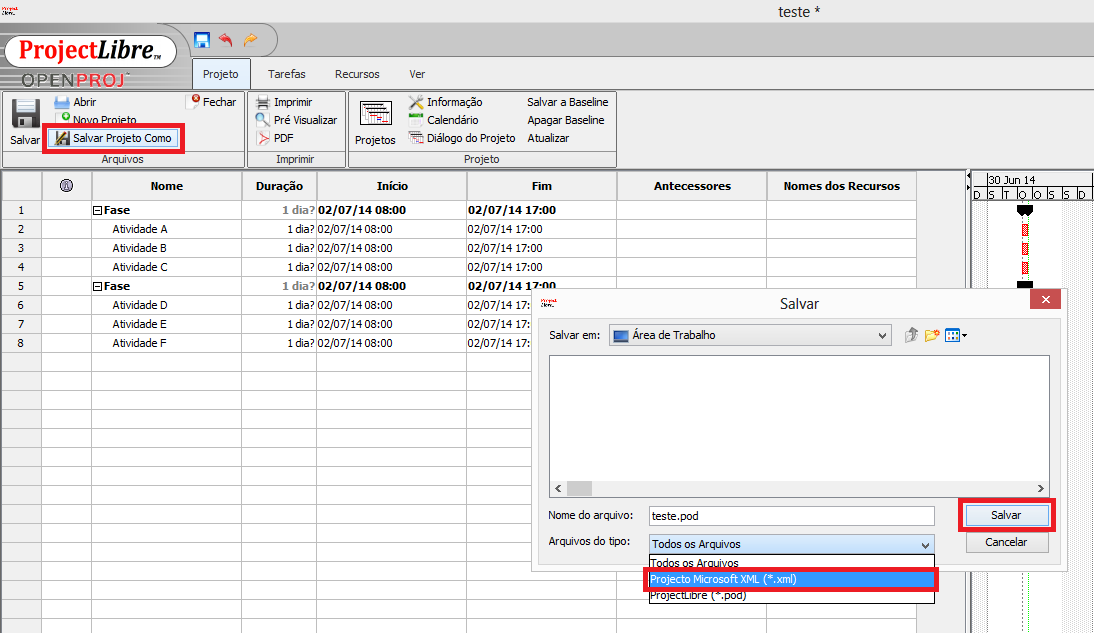Screen dimensions: 1094x633
Task: Click the first Fase summary Gantt bar
Action: 1024,209
